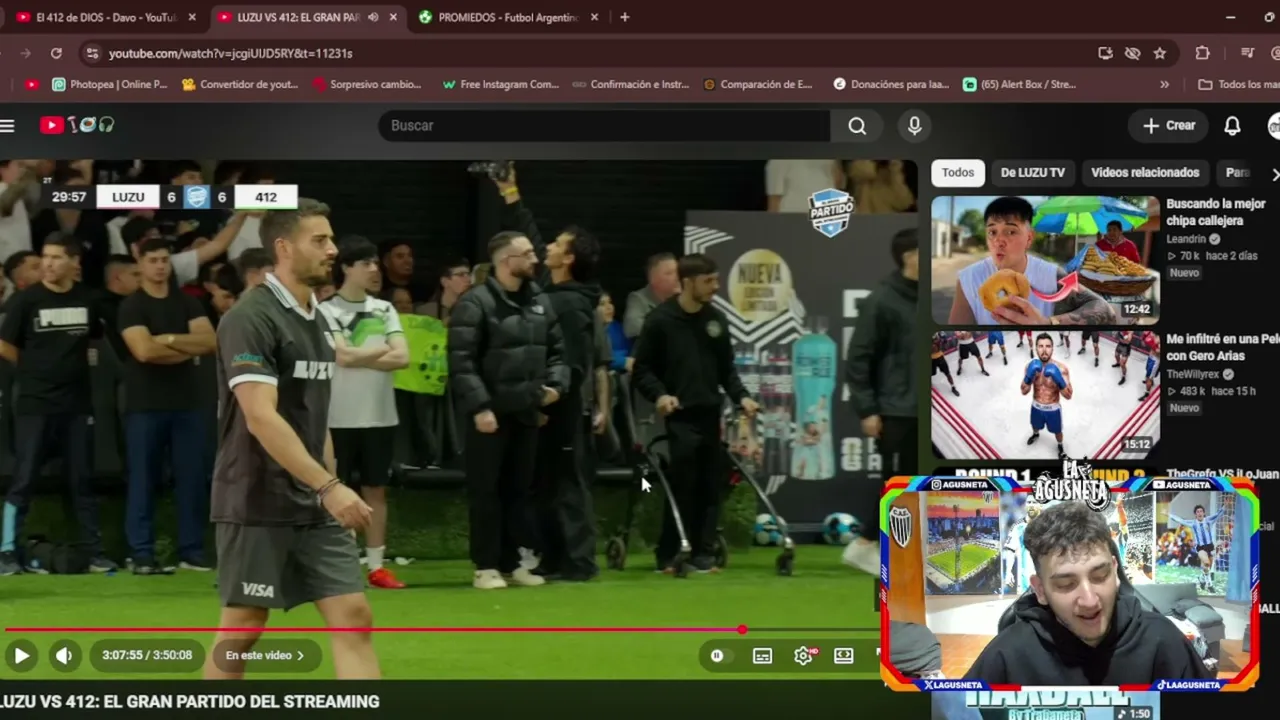This screenshot has height=720, width=1280.
Task: Minimize the browser window
Action: coord(1230,17)
